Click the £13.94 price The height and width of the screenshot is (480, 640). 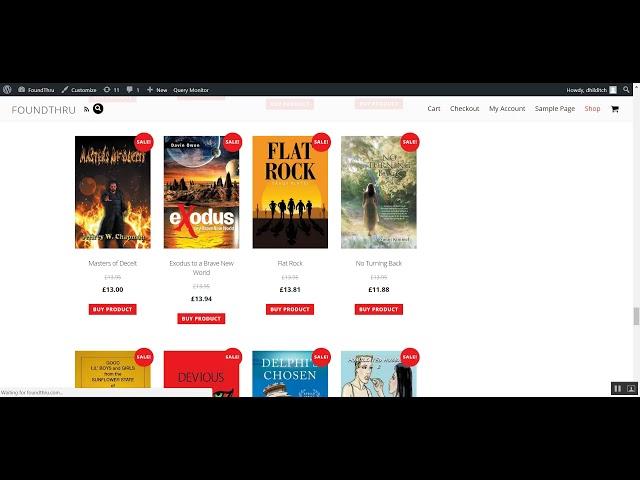coord(201,299)
